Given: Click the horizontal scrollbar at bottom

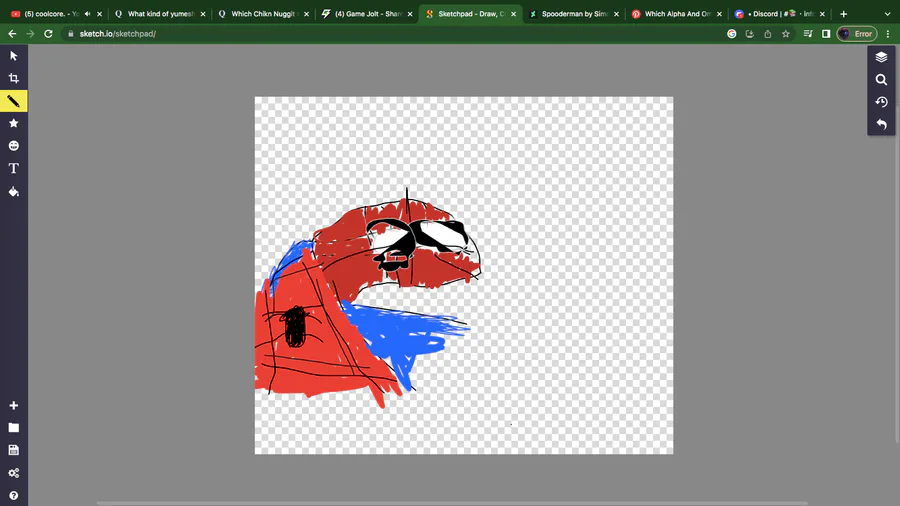Looking at the screenshot, I should coord(452,504).
